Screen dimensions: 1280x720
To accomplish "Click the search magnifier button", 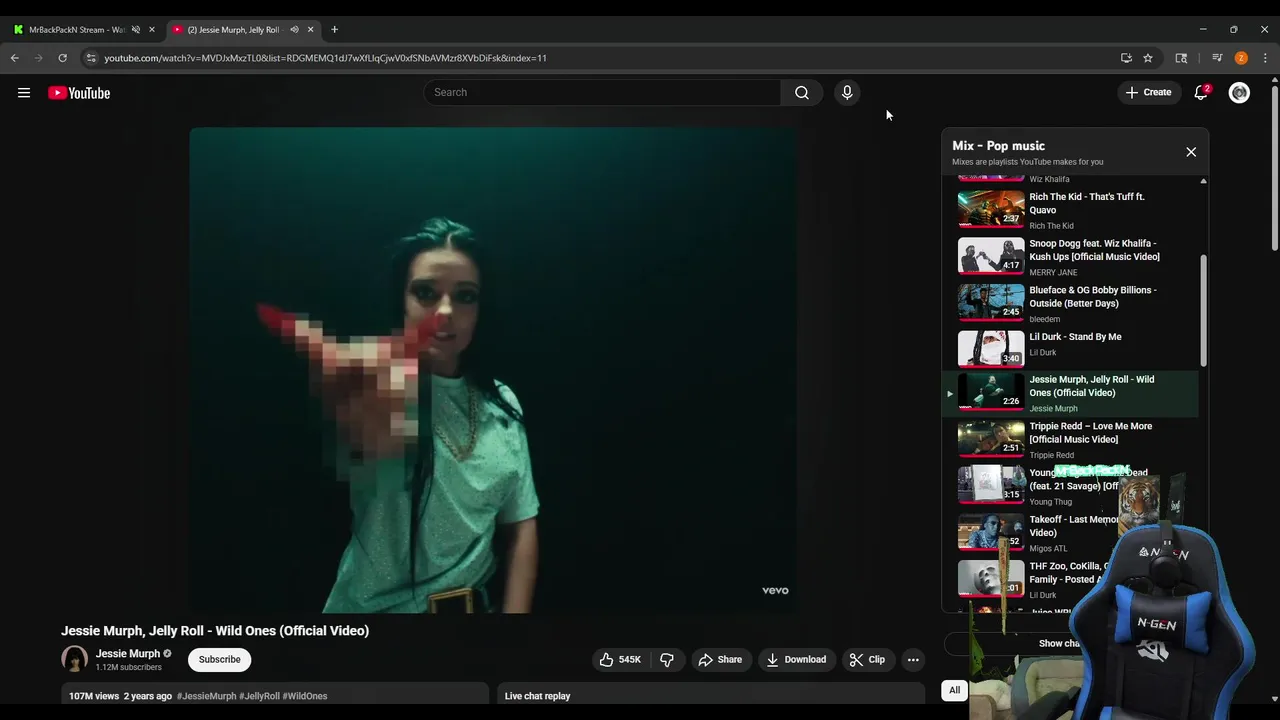I will coord(802,93).
